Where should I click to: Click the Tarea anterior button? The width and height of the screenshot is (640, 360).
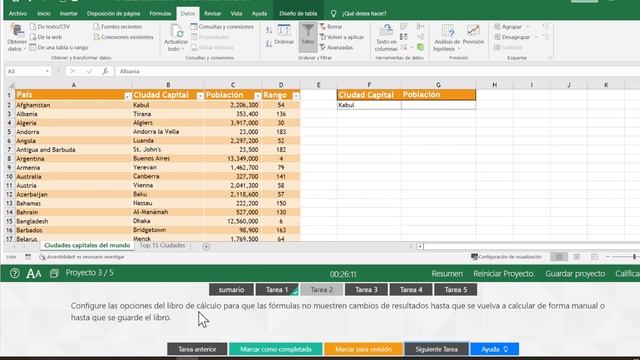197,349
